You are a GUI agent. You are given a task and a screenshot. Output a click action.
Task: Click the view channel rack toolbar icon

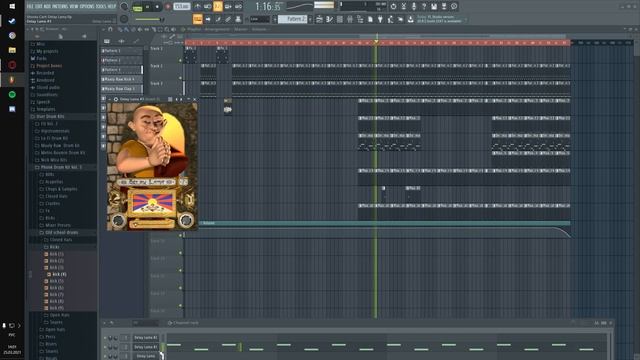[x=340, y=19]
